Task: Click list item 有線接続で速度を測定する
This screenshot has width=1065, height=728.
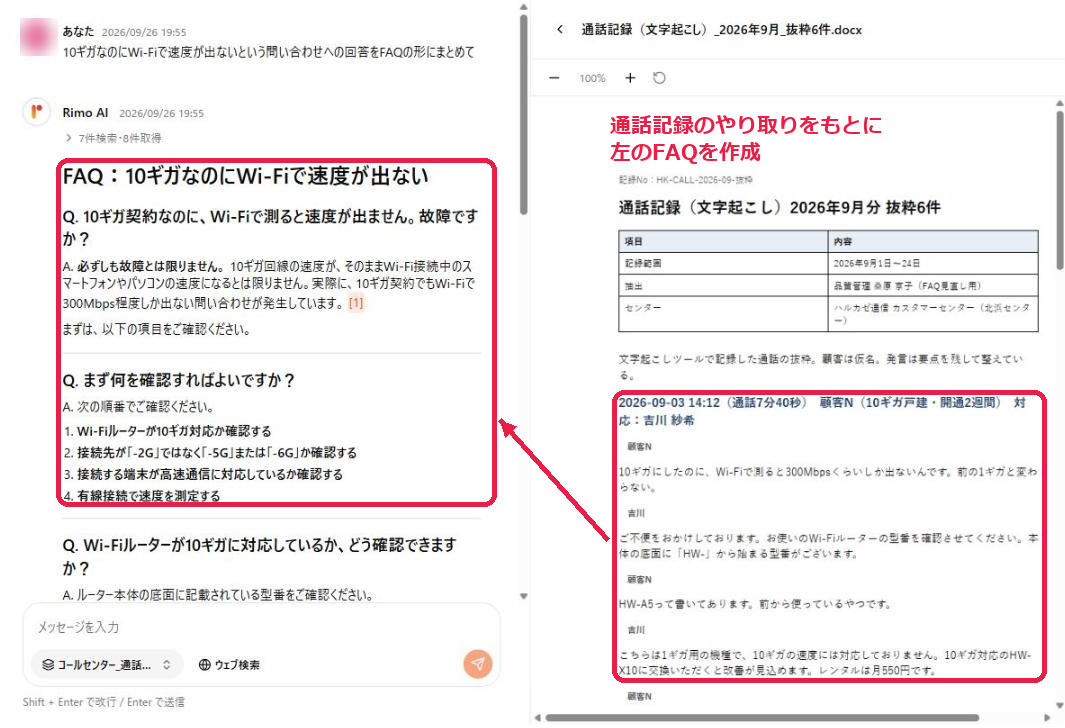Action: tap(148, 496)
